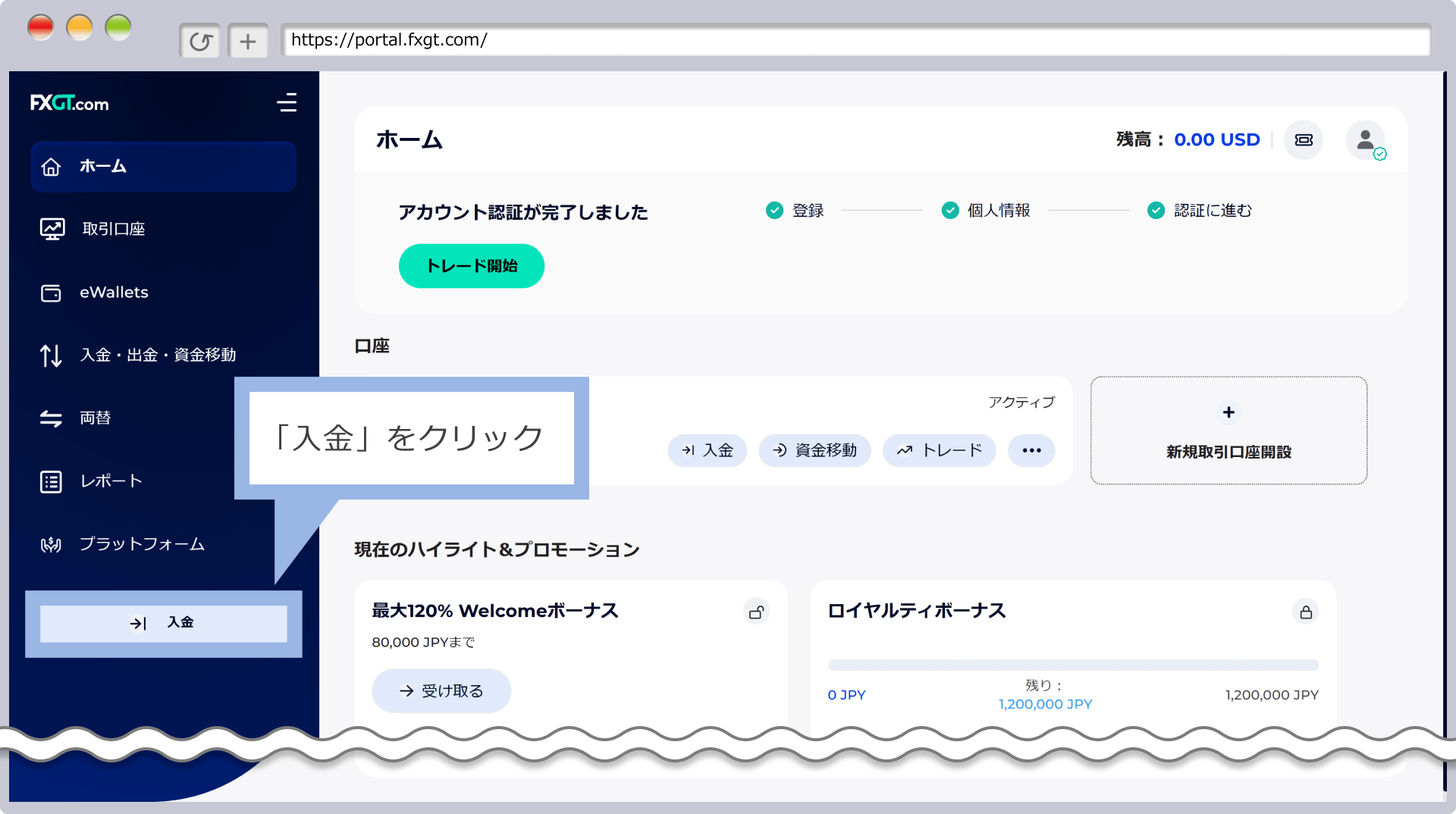
Task: Select the 取引口座 trading accounts icon
Action: (x=51, y=228)
